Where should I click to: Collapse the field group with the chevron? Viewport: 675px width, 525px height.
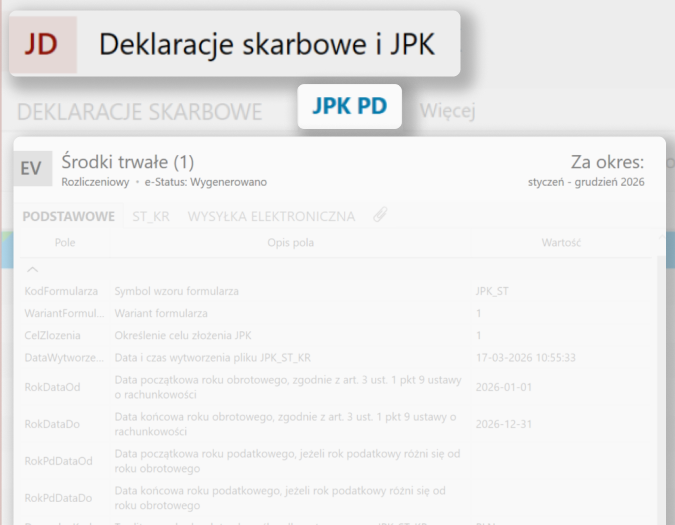pos(32,270)
